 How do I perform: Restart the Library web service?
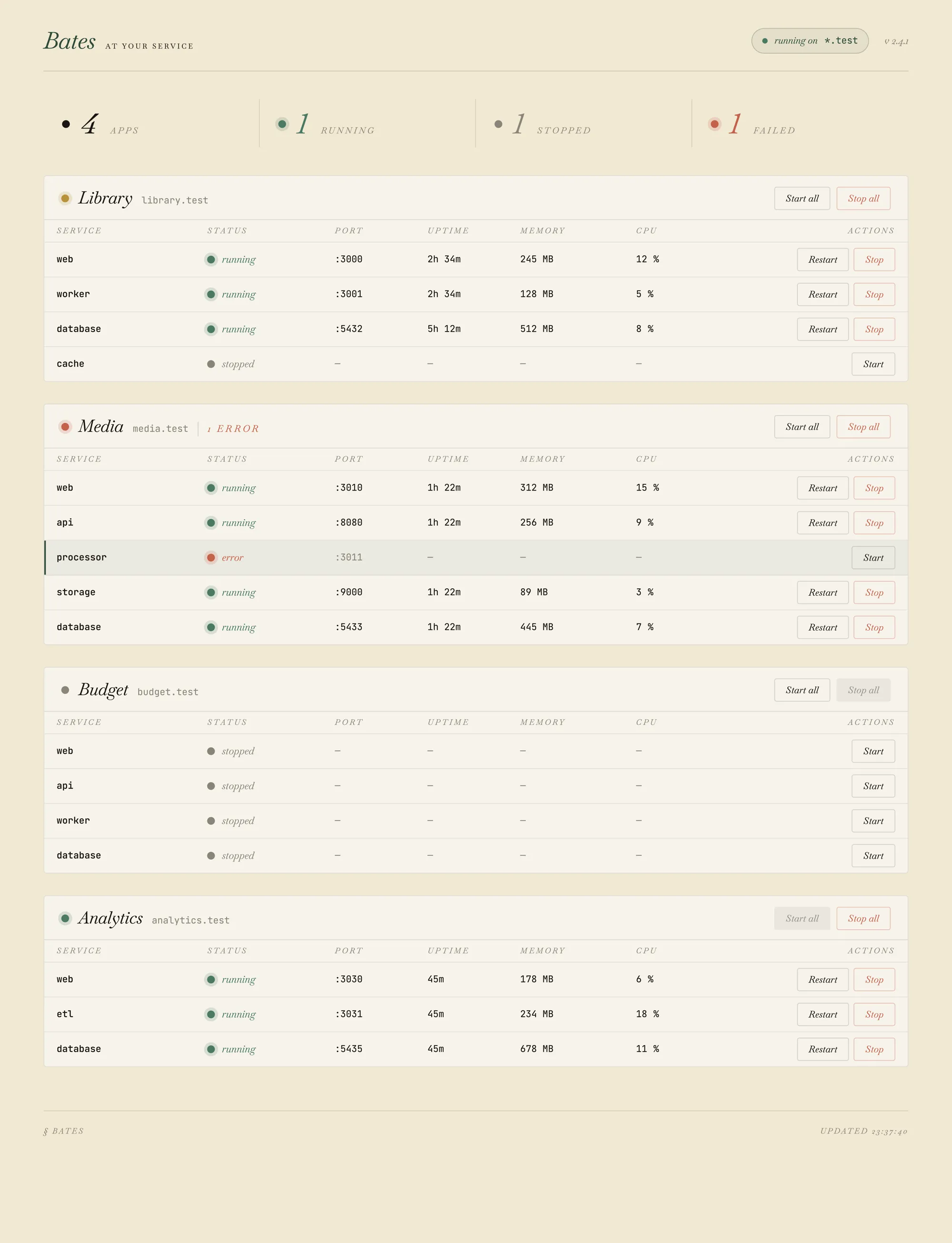[822, 260]
